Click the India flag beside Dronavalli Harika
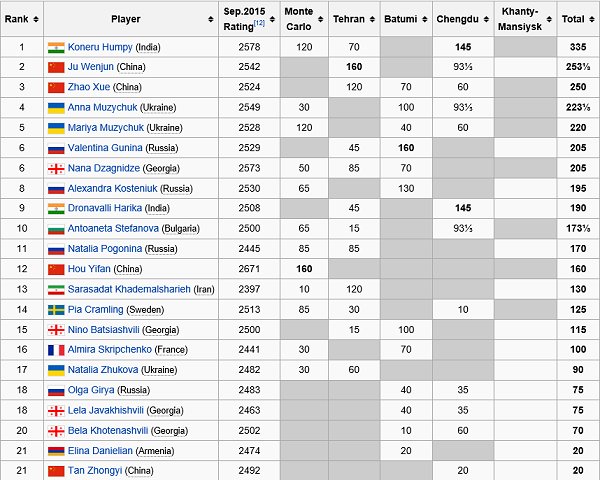Screen dimensions: 600x480 click(x=56, y=209)
